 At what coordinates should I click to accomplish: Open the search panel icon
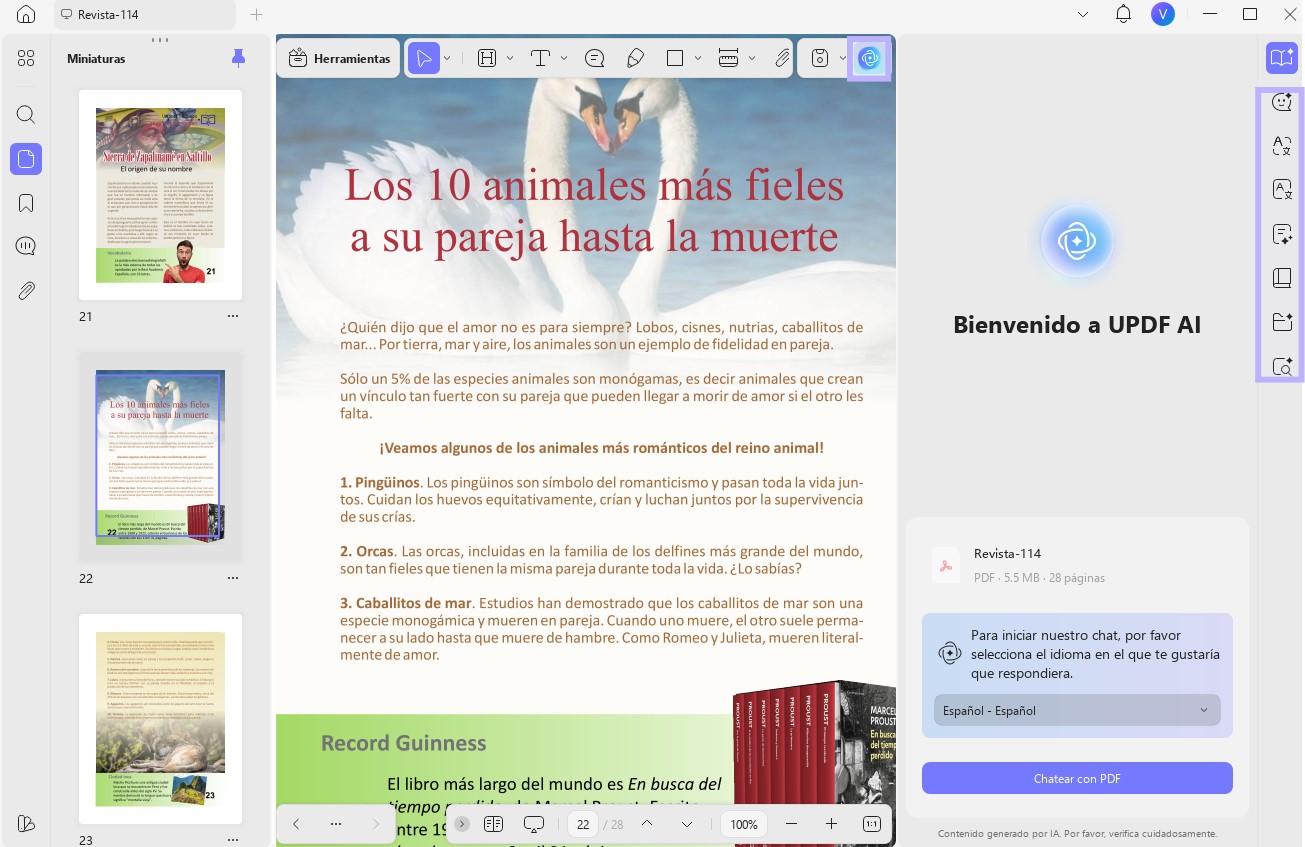(26, 114)
